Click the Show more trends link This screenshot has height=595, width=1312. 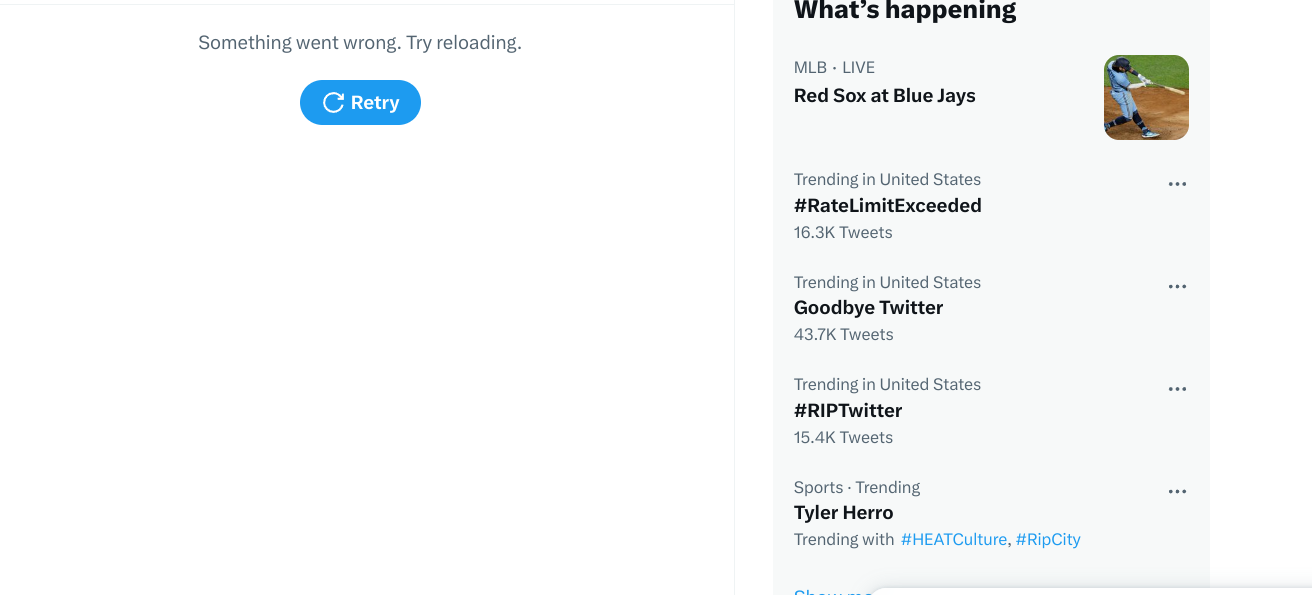832,590
